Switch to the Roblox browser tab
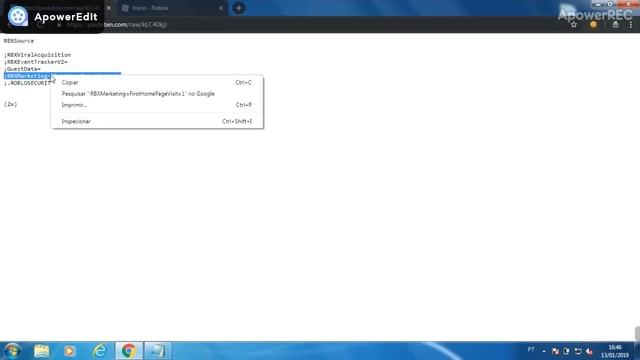640x360 pixels. 171,8
